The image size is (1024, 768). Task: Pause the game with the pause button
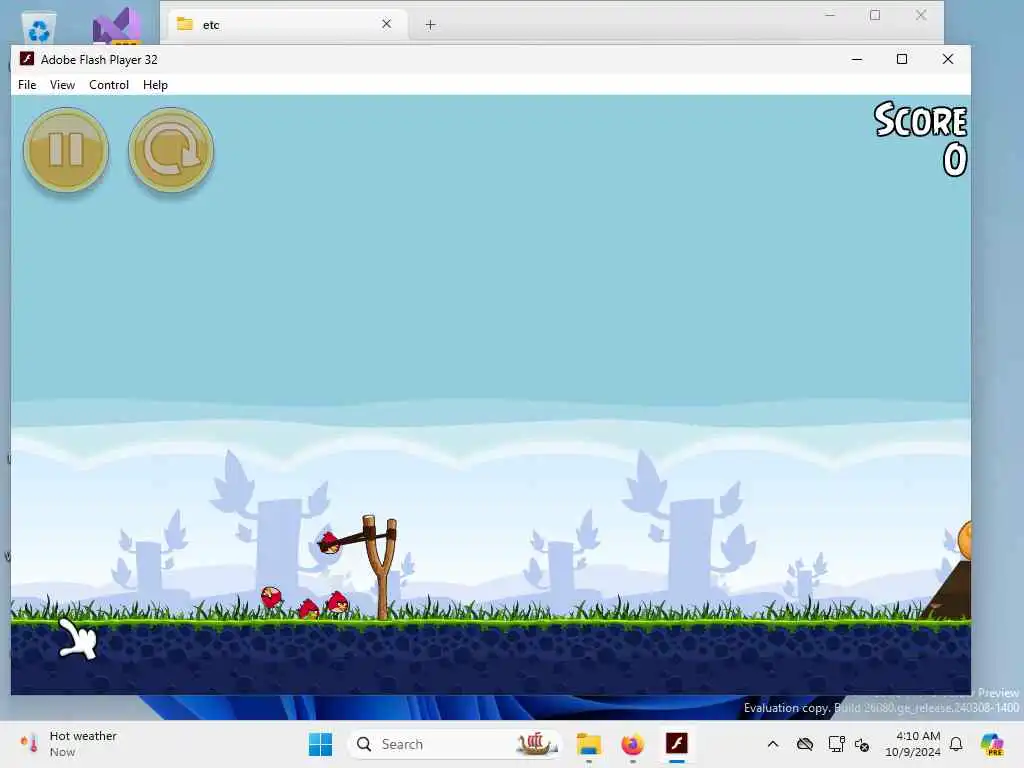tap(66, 150)
